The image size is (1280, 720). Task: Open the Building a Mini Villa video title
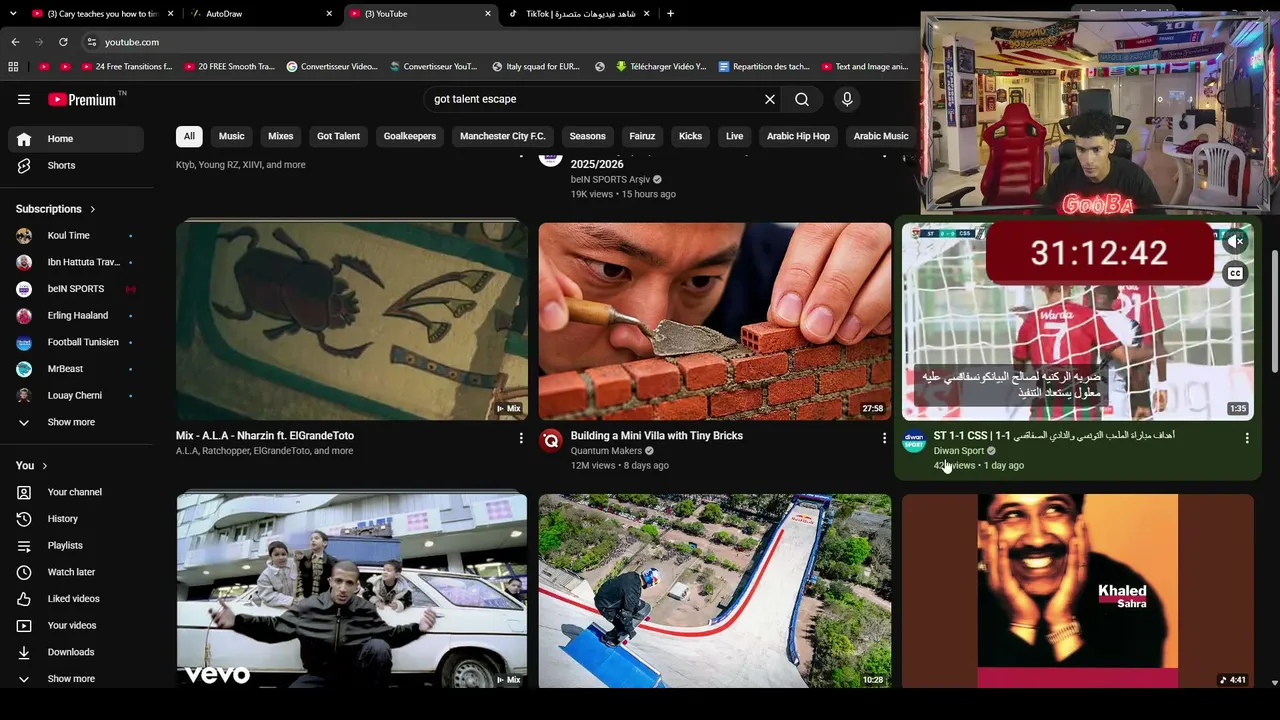click(657, 436)
